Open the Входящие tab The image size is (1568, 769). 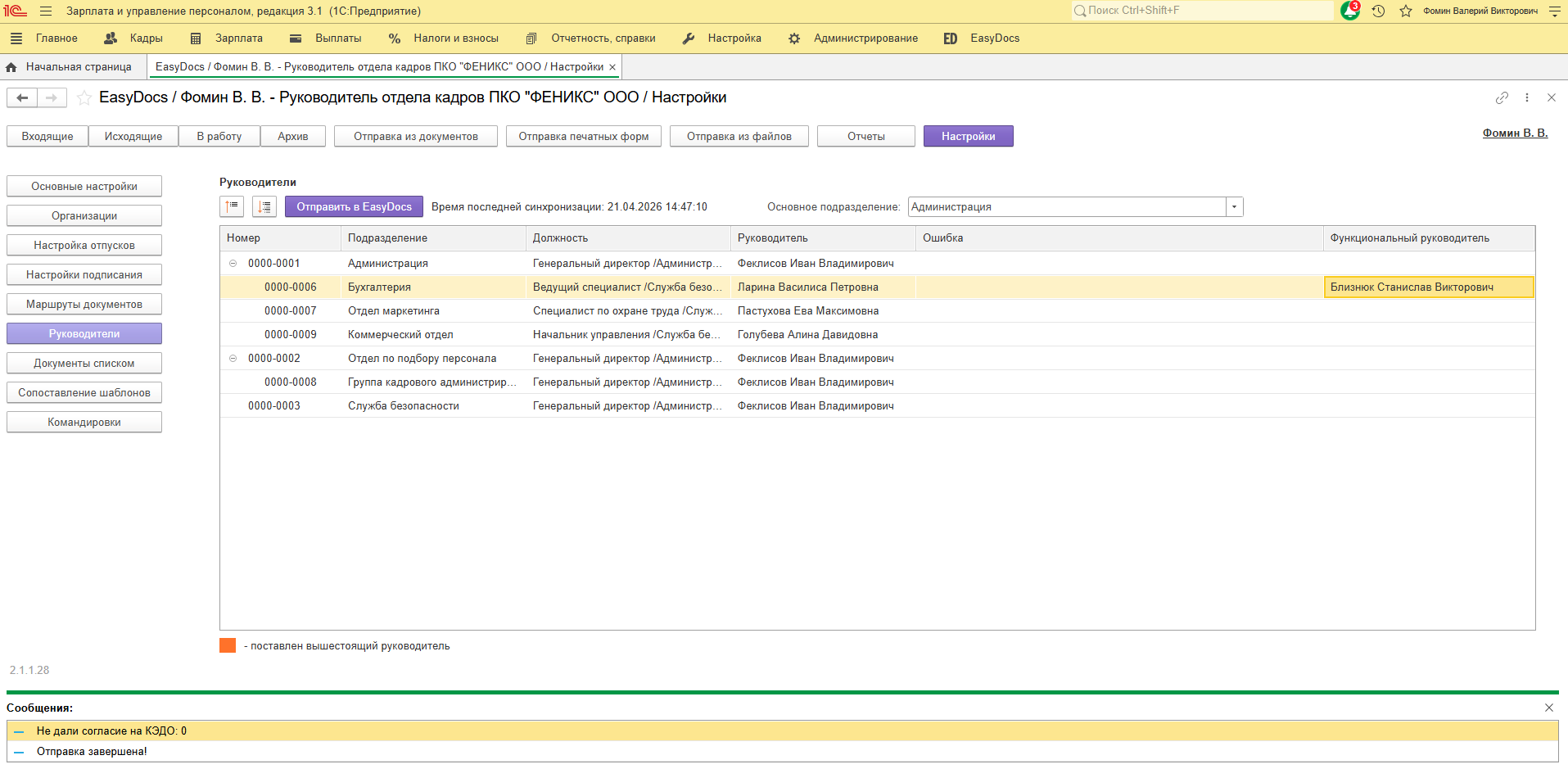47,136
